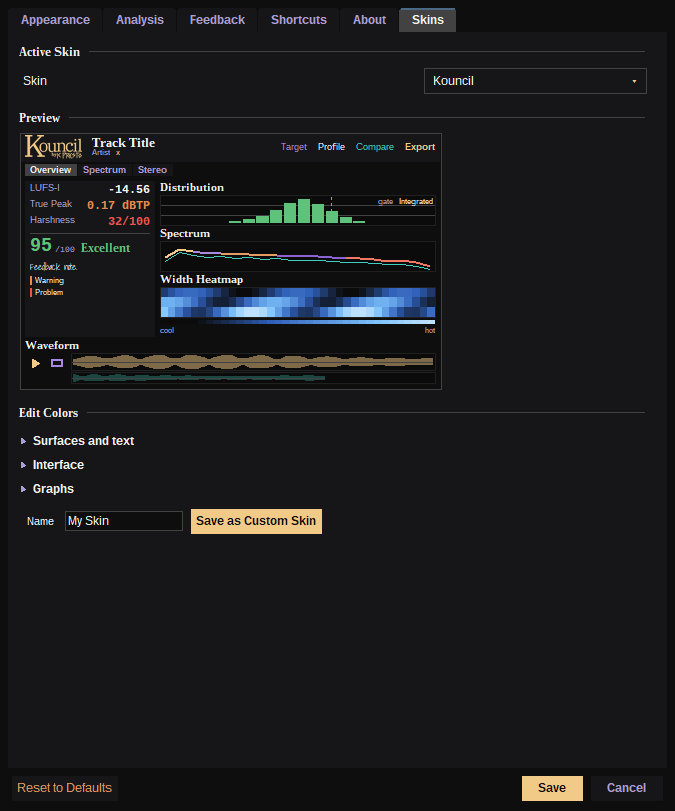Click the Skin dropdown arrow

(634, 81)
